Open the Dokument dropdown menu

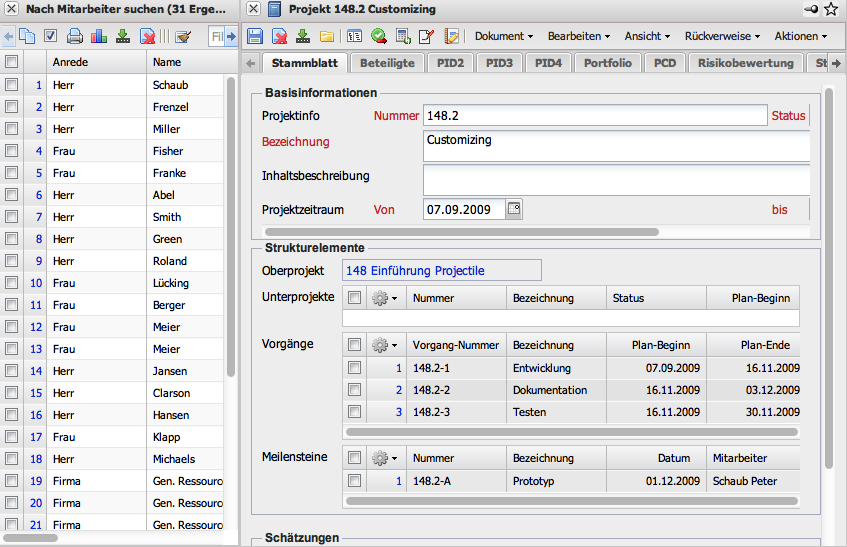503,36
